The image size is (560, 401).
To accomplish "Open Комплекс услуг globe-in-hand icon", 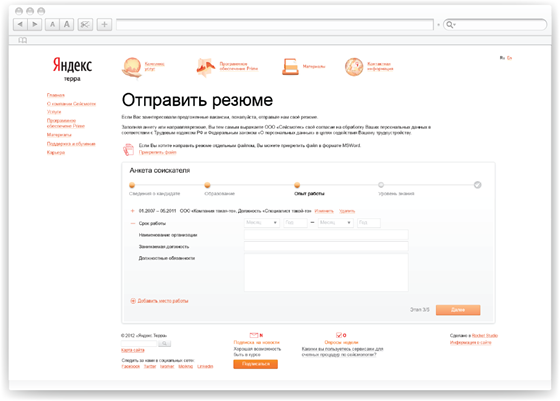I will point(132,67).
